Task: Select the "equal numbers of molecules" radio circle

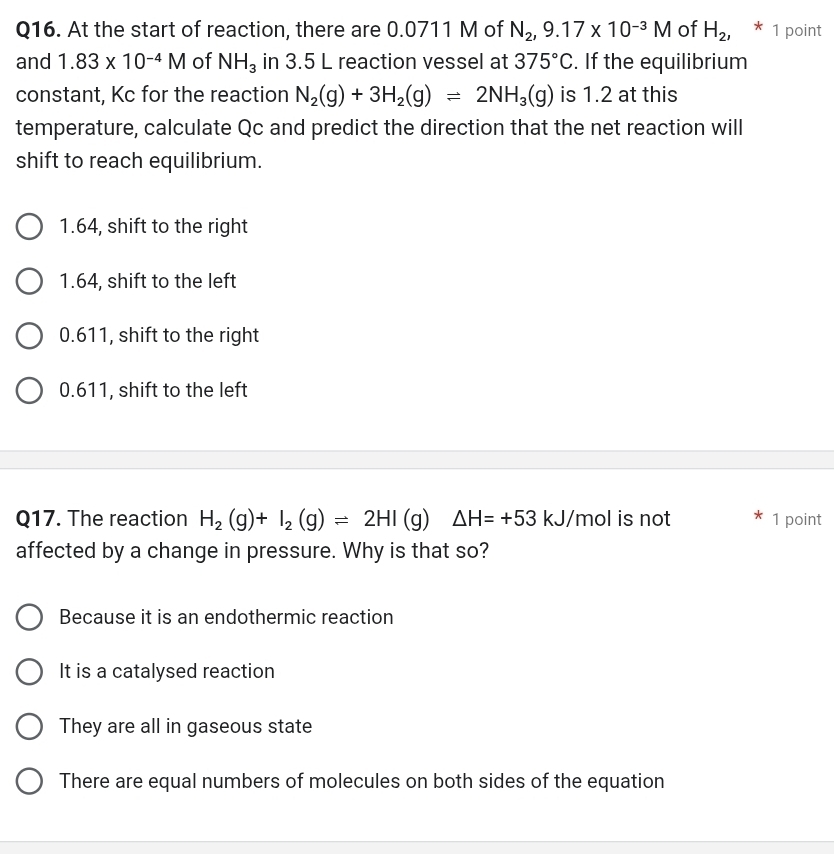Action: (x=29, y=782)
